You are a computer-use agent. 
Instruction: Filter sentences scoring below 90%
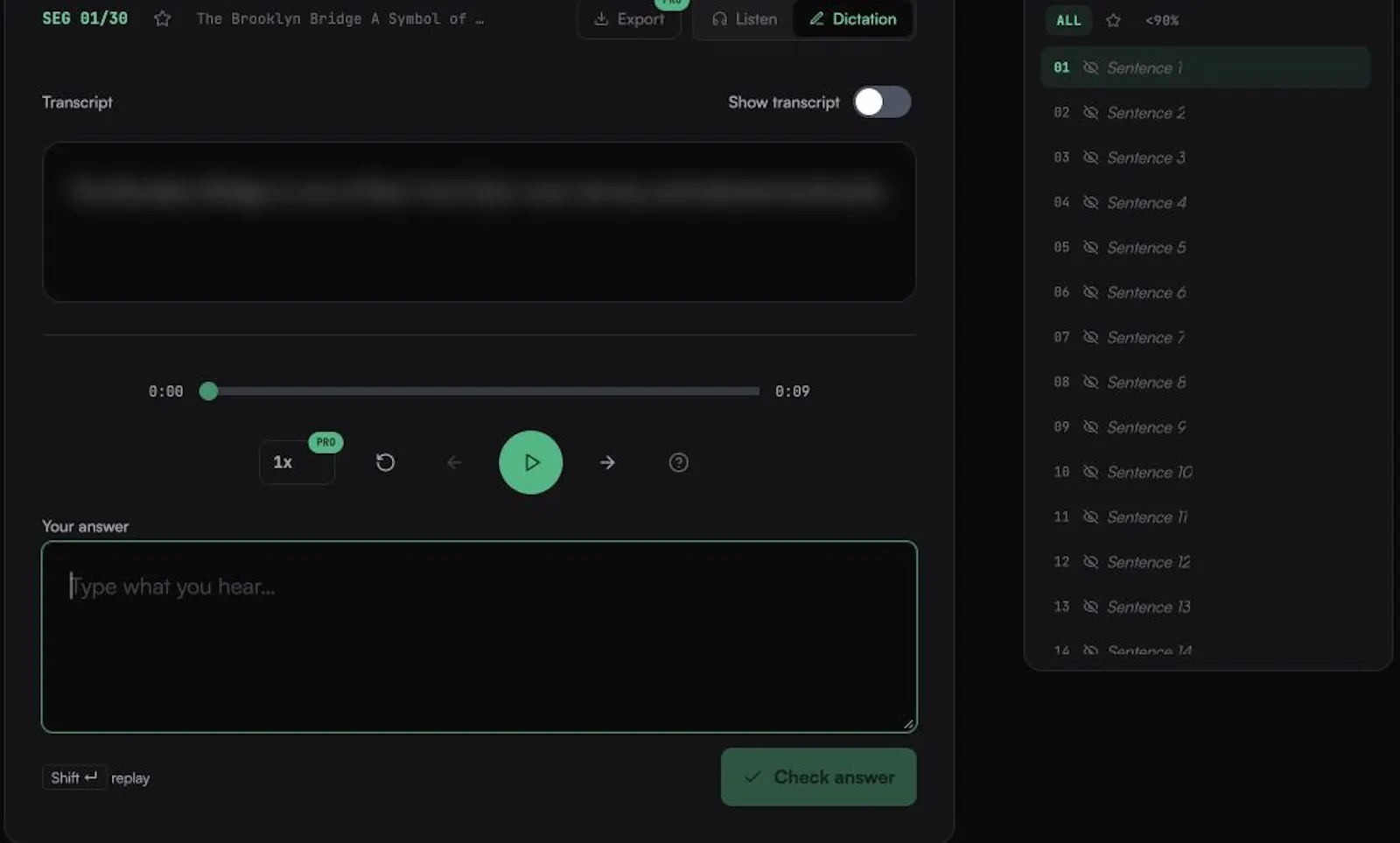(1162, 20)
